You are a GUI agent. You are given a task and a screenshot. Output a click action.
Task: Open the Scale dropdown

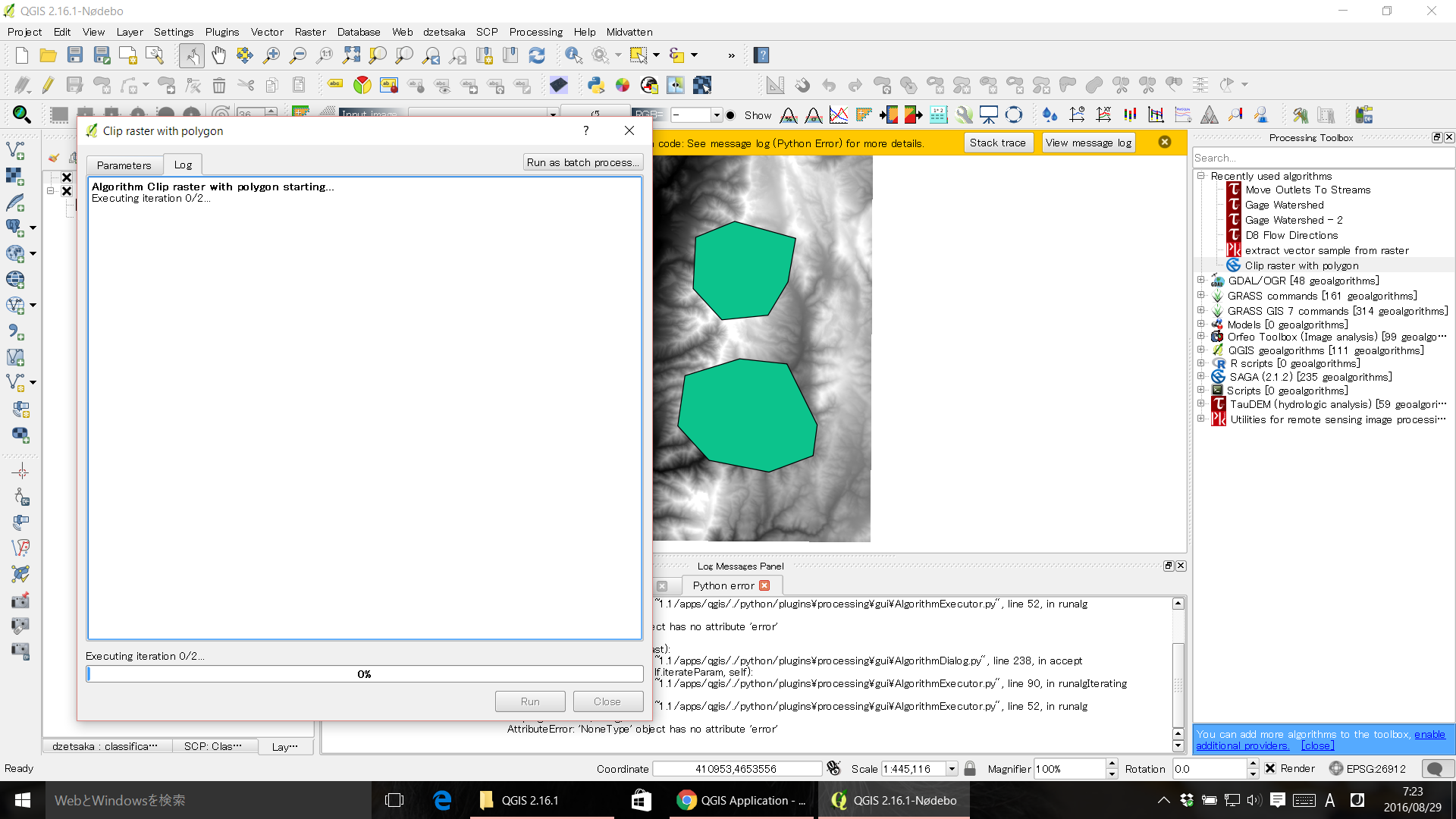[952, 769]
